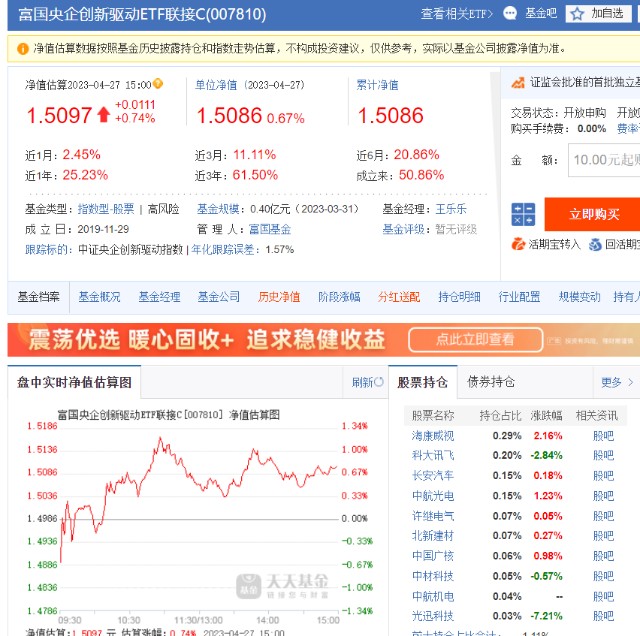Click the refresh icon next to 刷新
Screen dimensions: 640x636
coord(378,382)
